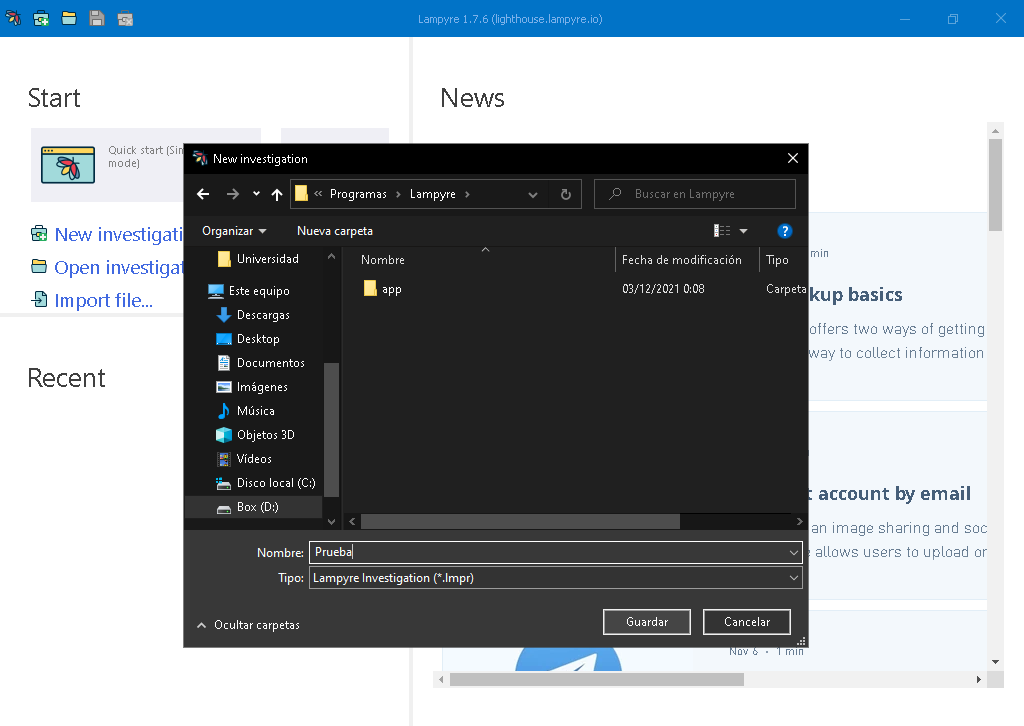Viewport: 1024px width, 726px height.
Task: Go forward with the dialog's forward arrow
Action: point(232,194)
